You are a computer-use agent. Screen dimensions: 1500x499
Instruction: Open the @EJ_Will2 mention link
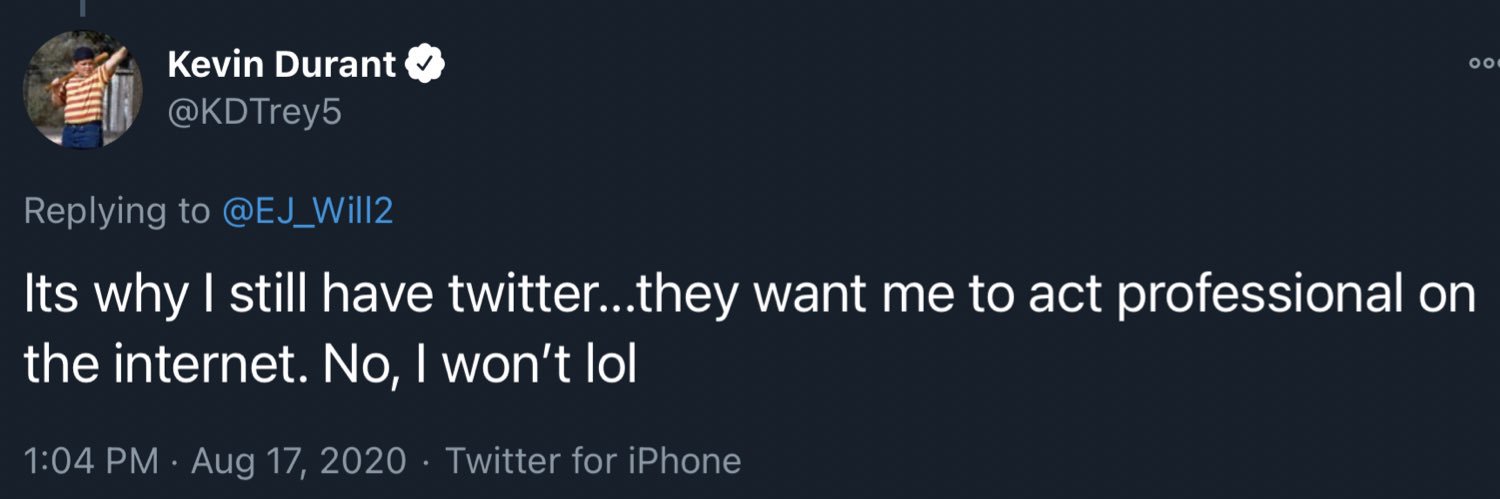point(301,212)
